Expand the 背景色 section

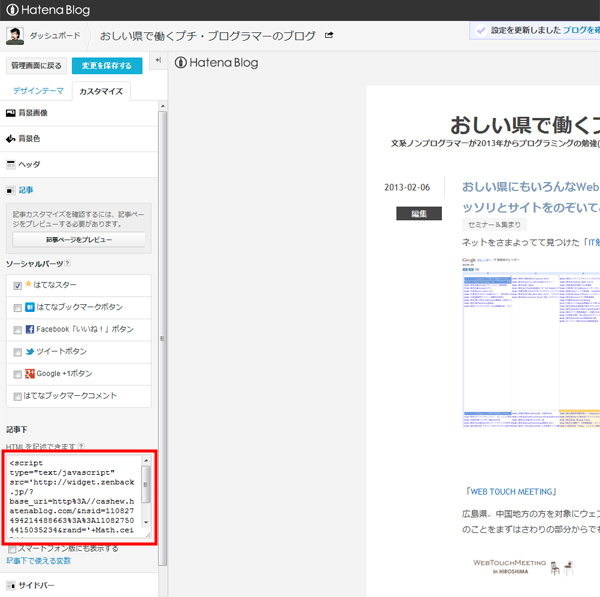click(x=79, y=139)
